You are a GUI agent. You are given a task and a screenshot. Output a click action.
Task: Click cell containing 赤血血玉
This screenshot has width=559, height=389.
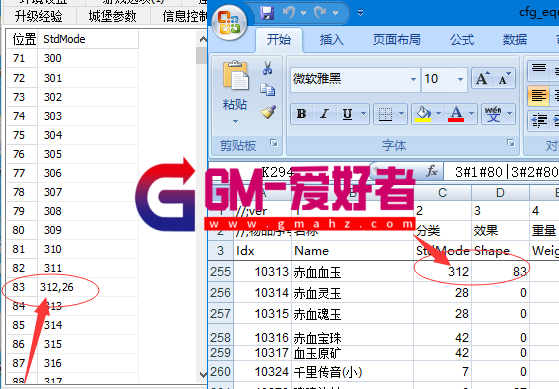pyautogui.click(x=352, y=272)
